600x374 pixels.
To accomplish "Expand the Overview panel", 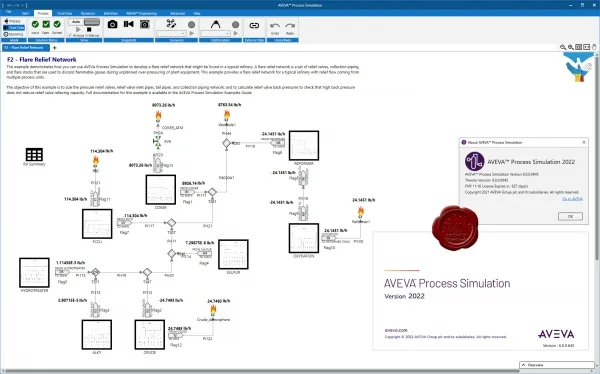I will [557, 365].
